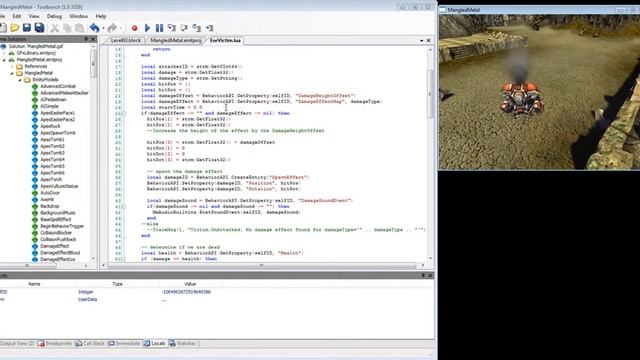Switch to the MangledMetal.emtproj editor tab
Image resolution: width=640 pixels, height=360 pixels.
[x=176, y=40]
